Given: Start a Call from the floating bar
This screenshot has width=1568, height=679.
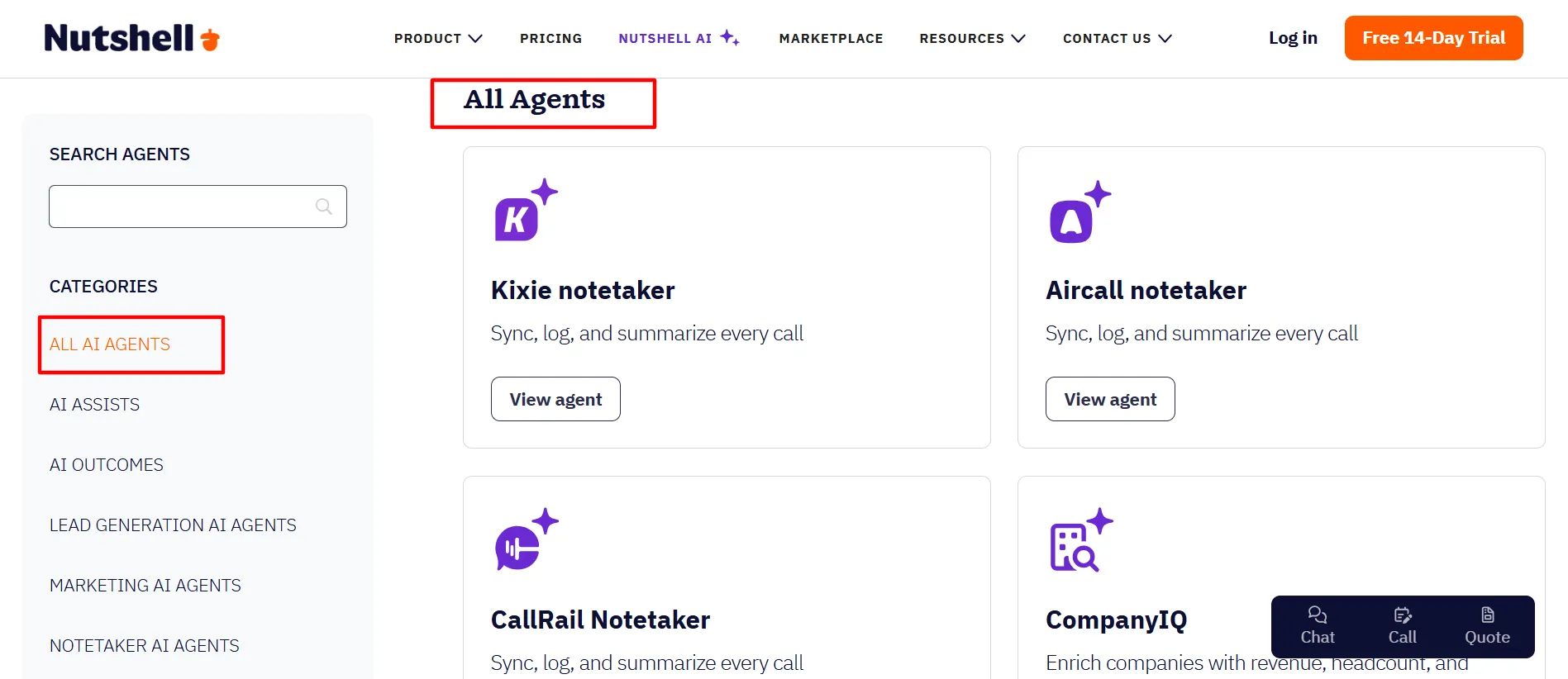Looking at the screenshot, I should click(x=1402, y=626).
